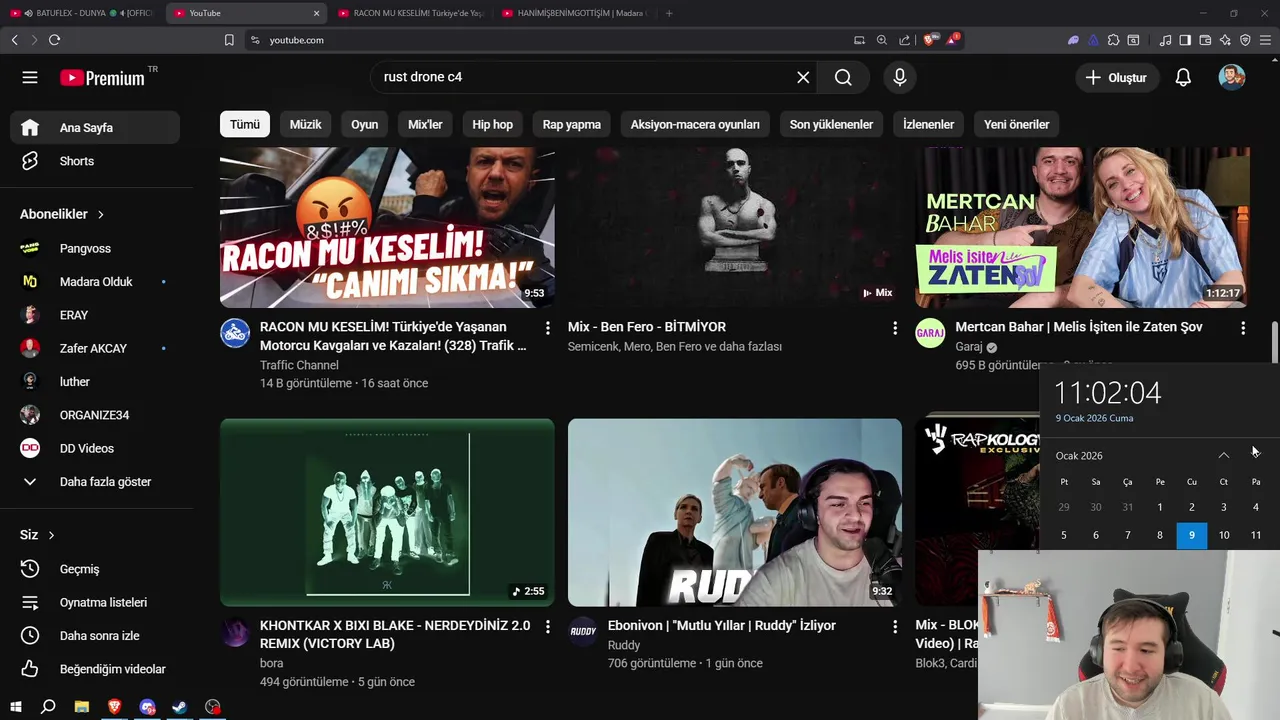Image resolution: width=1280 pixels, height=720 pixels.
Task: Open the Madara Olduk subscription
Action: point(95,282)
